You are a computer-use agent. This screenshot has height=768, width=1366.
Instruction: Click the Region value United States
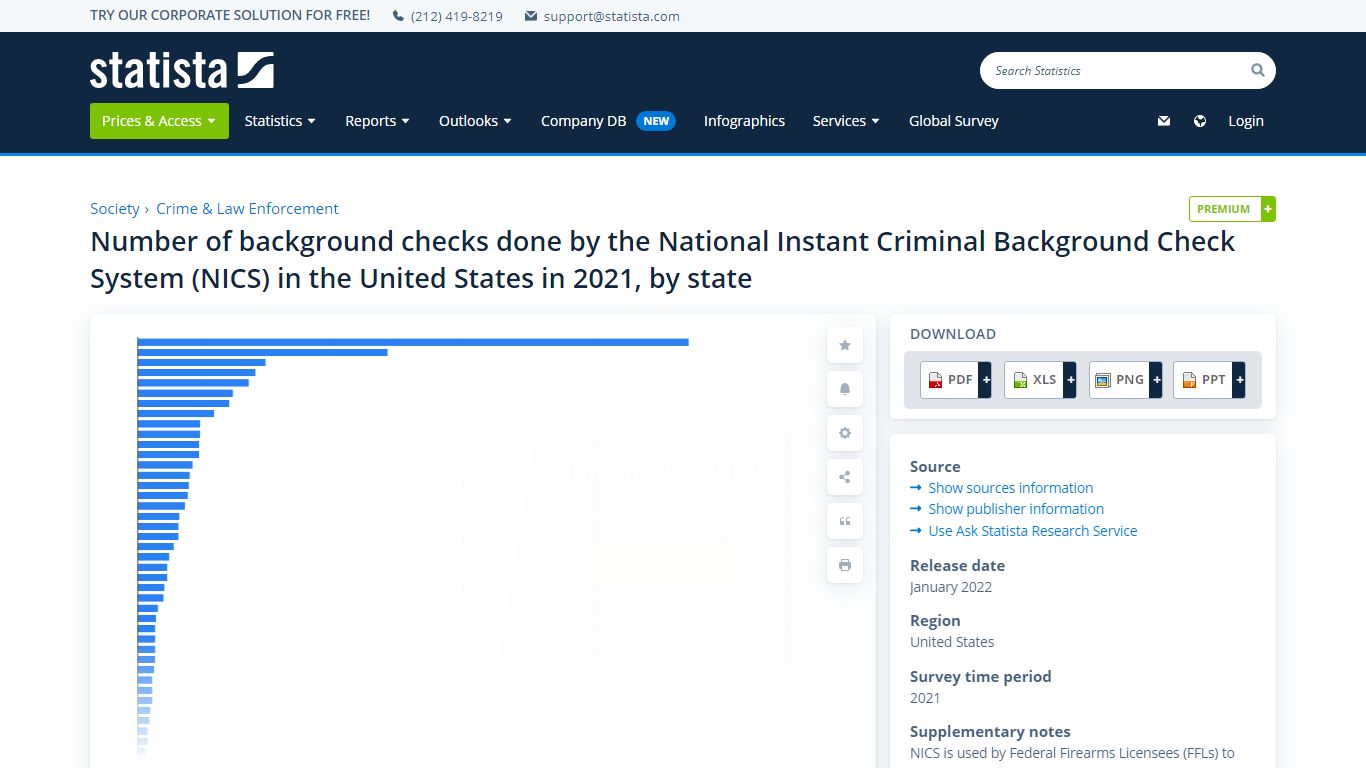click(x=952, y=642)
